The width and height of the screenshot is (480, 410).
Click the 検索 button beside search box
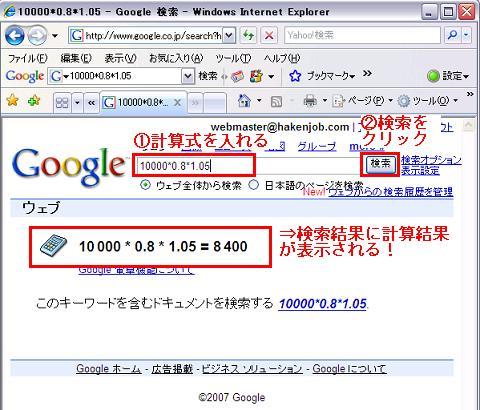(380, 164)
